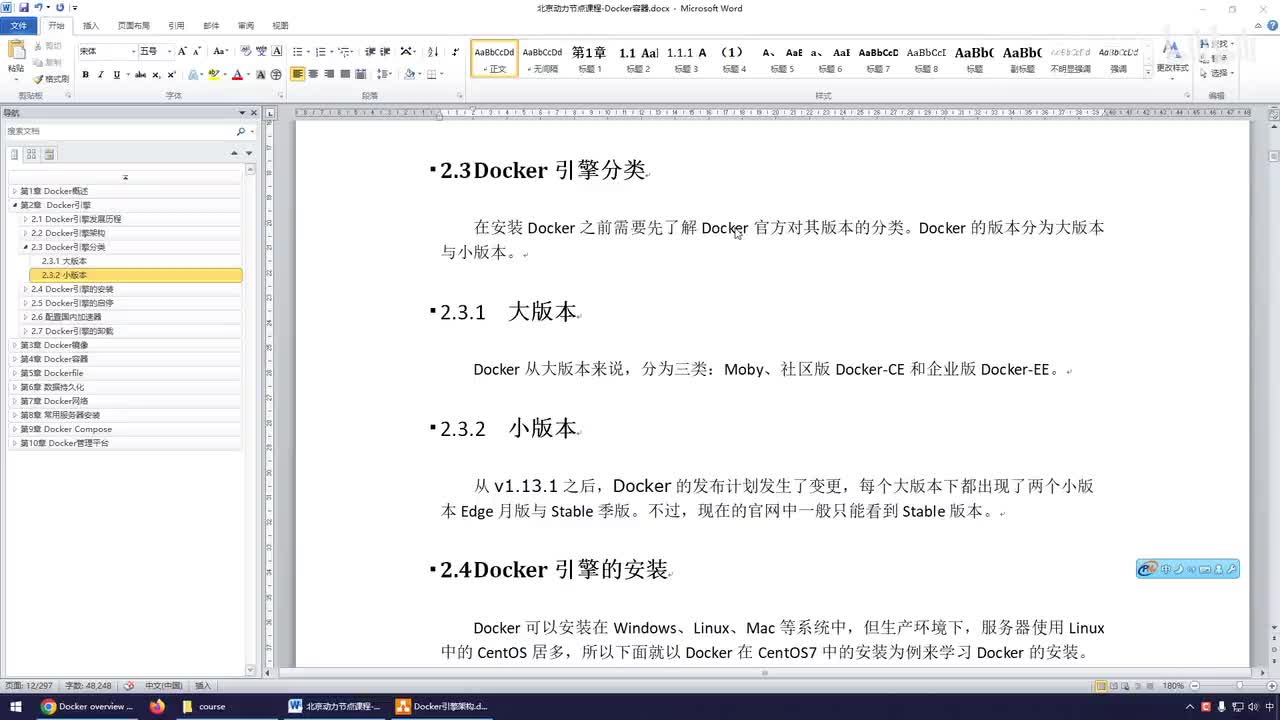Toggle character shading button

click(x=261, y=75)
